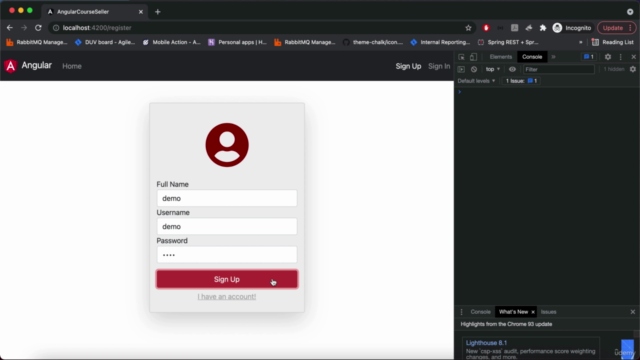Click the '1 hidden' messages text

pos(614,69)
